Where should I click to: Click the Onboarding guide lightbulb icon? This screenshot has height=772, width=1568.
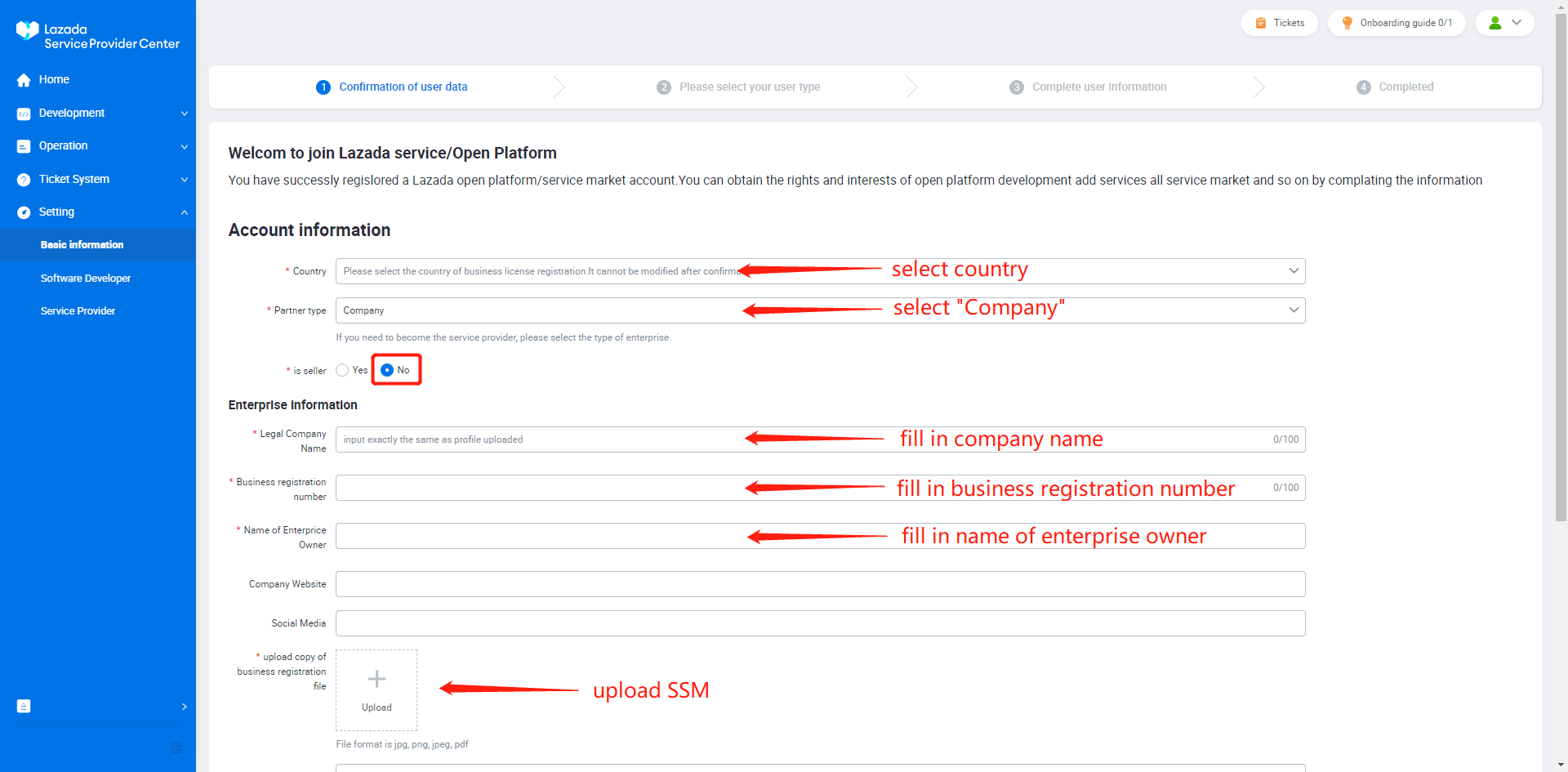1347,23
